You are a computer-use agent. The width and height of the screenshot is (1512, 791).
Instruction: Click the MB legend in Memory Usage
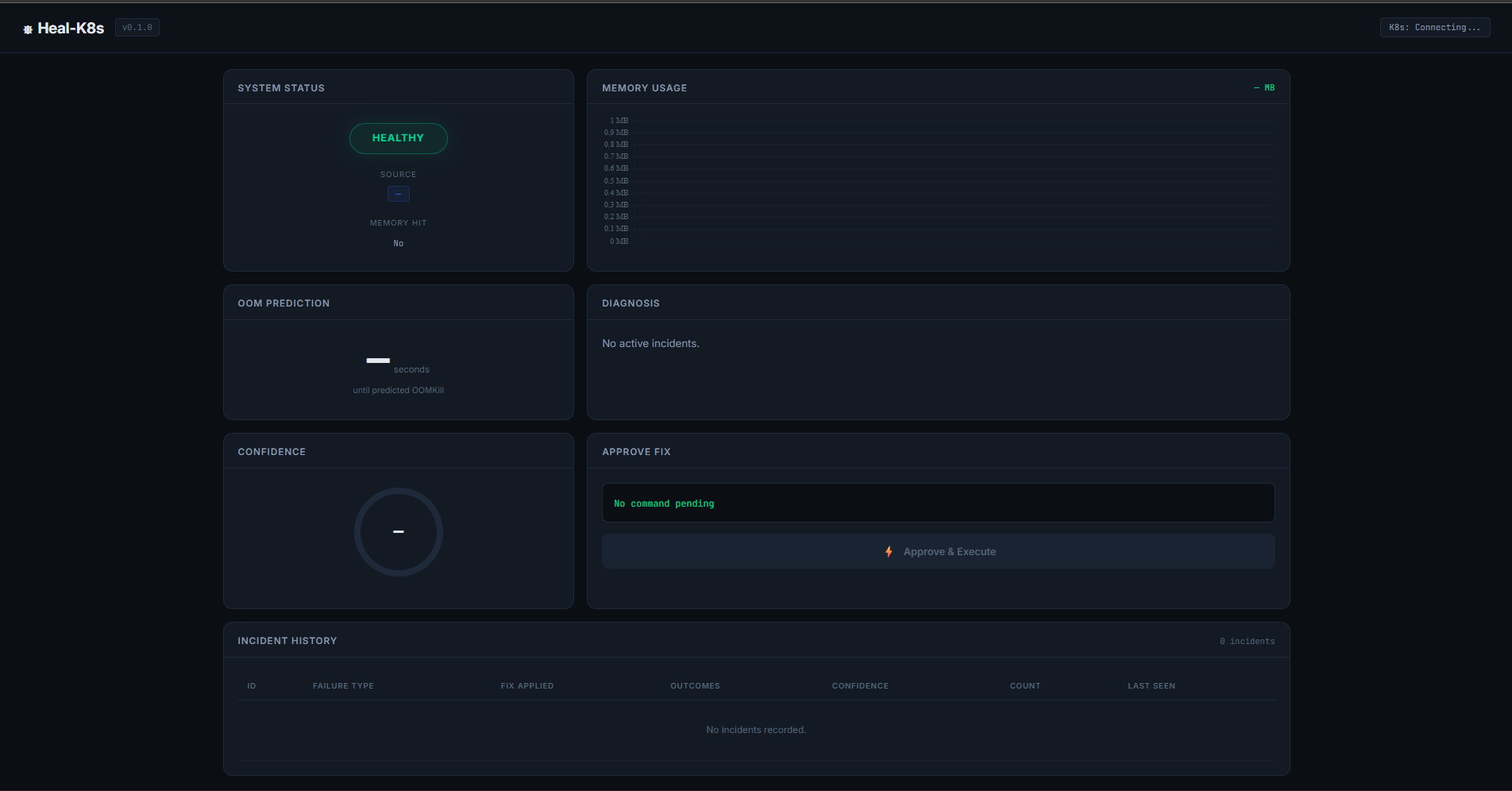[1264, 87]
